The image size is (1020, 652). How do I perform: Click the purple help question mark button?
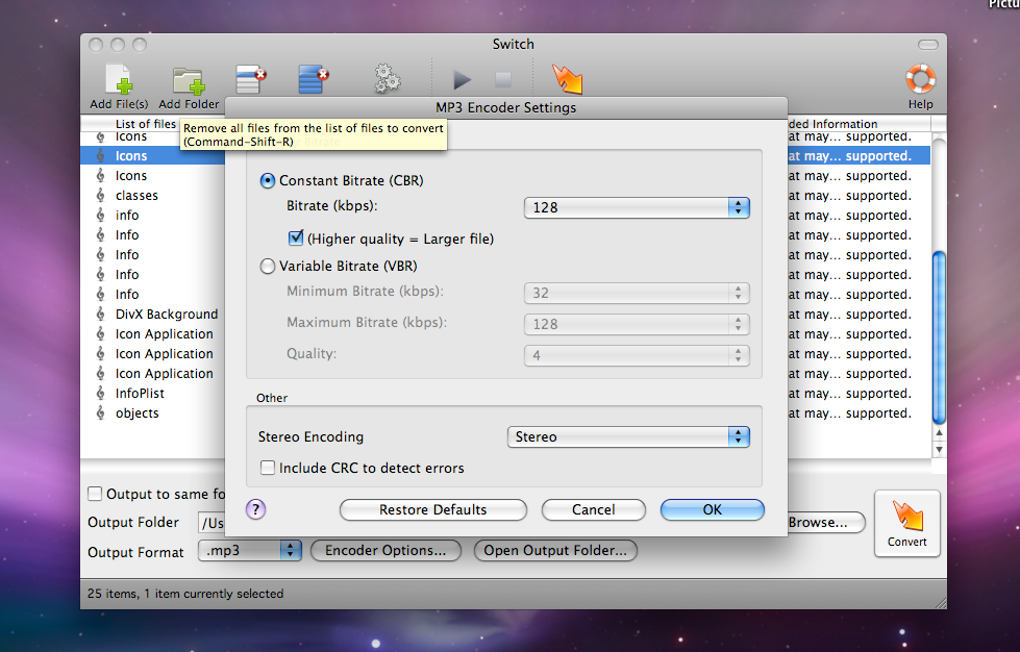256,509
